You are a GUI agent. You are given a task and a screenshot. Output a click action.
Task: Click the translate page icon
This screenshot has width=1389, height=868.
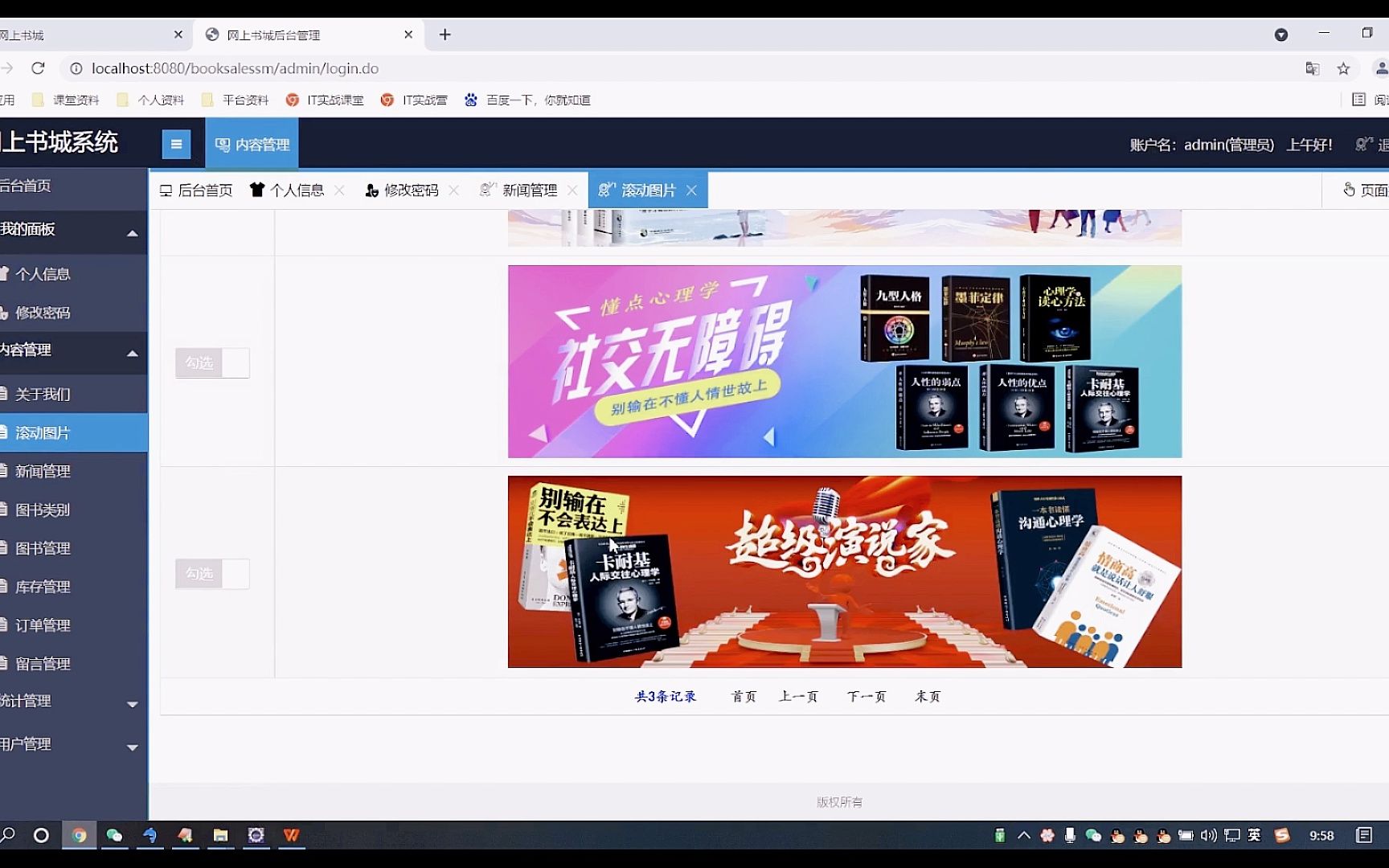(x=1313, y=69)
